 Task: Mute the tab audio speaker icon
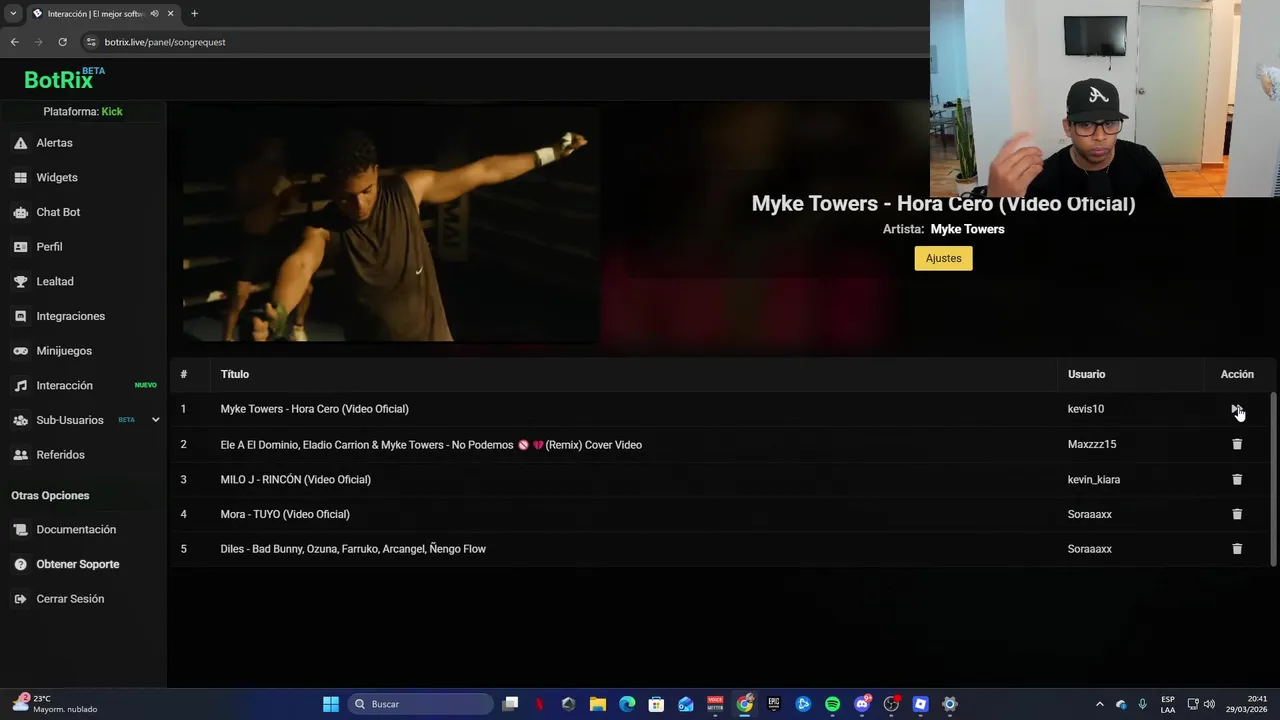click(x=154, y=13)
